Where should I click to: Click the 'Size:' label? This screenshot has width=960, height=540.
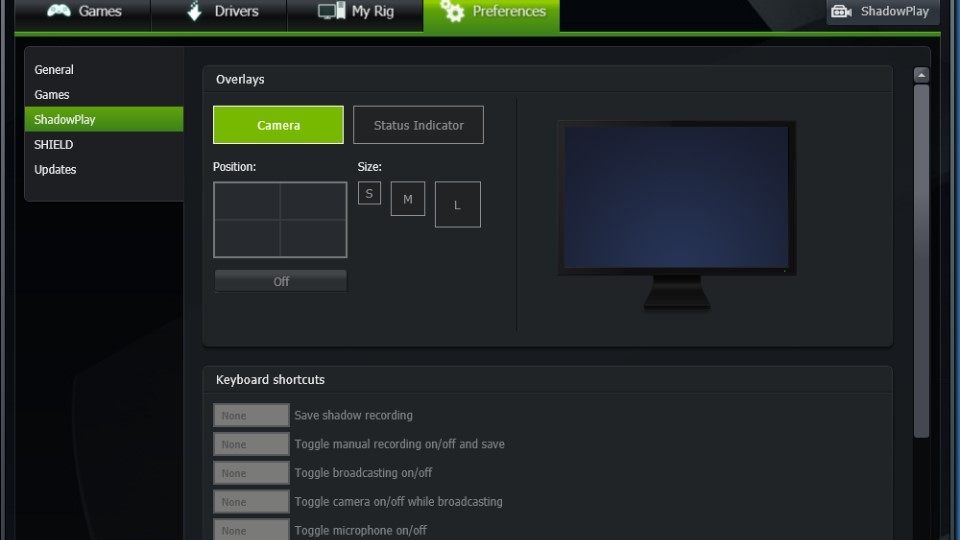point(369,167)
